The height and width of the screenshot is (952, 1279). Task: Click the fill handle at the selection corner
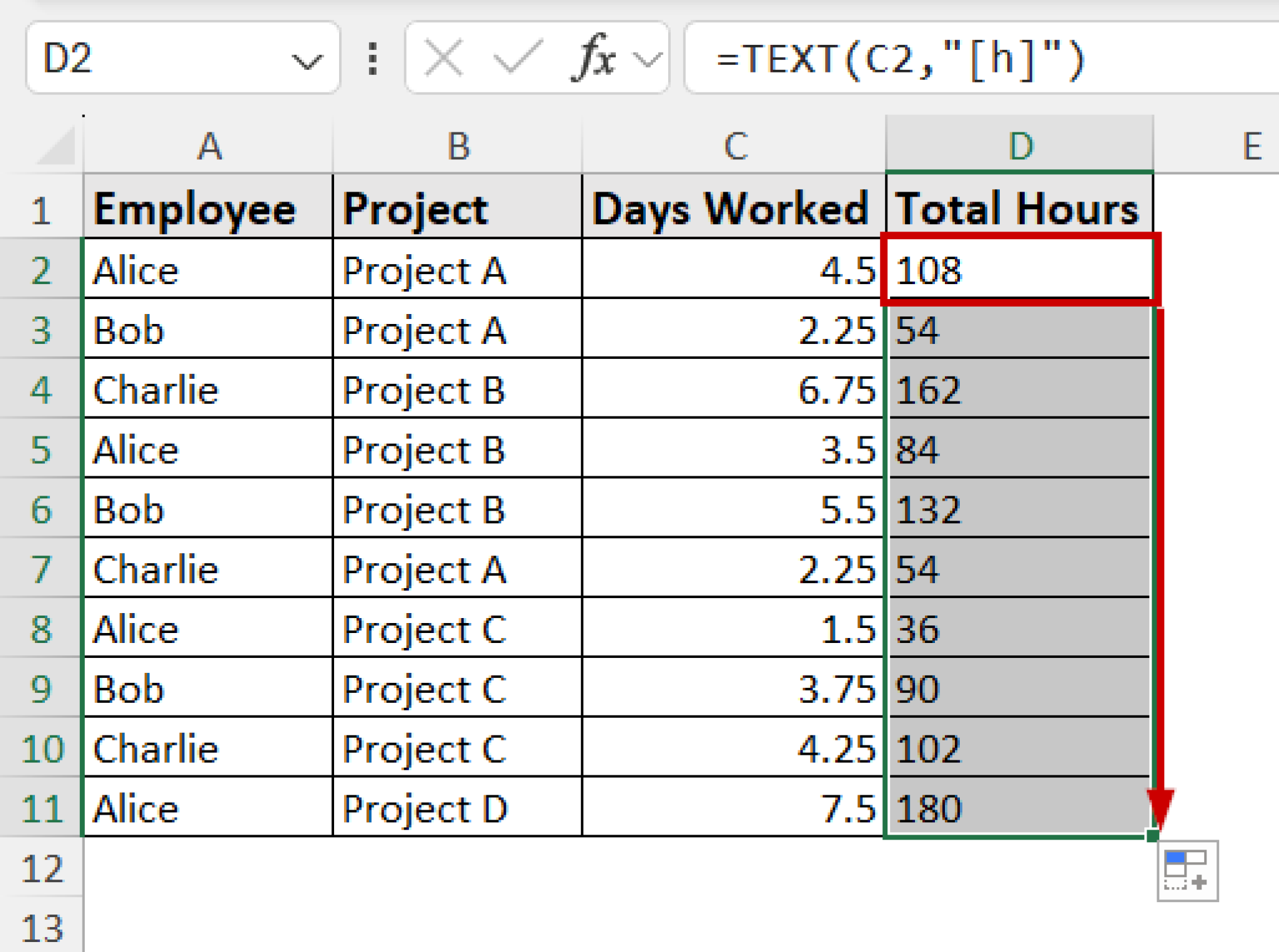[1152, 835]
